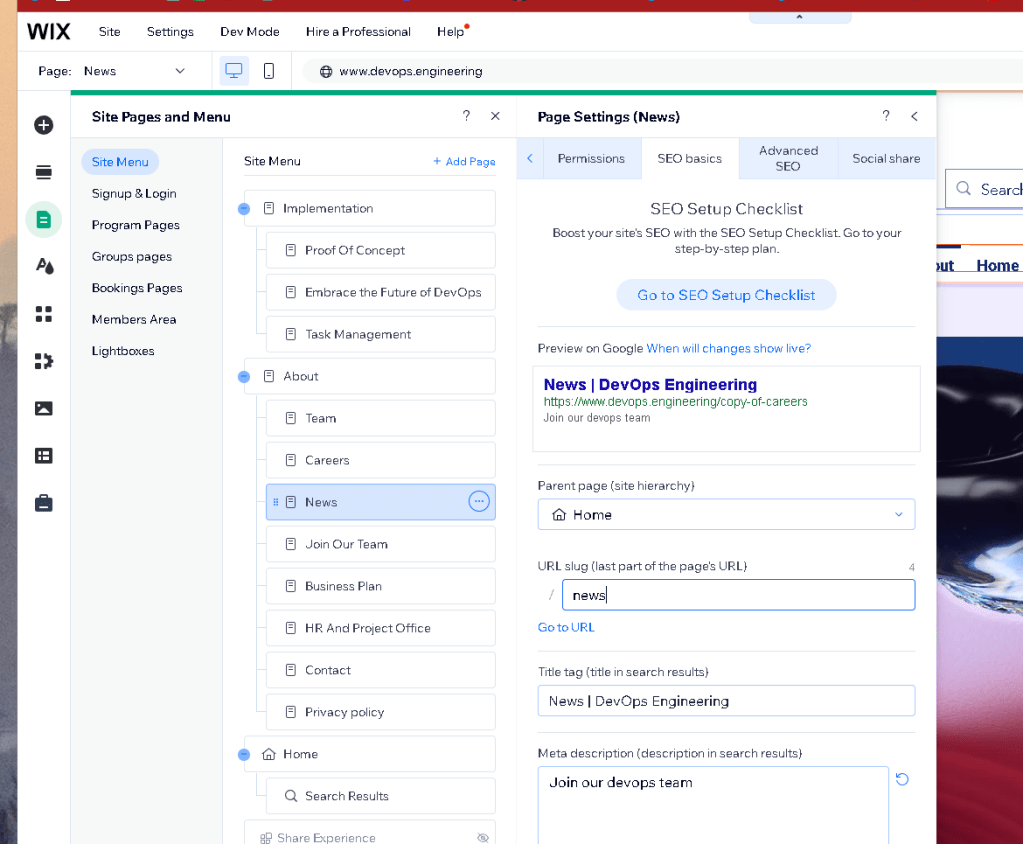Select the Careers page

[380, 460]
